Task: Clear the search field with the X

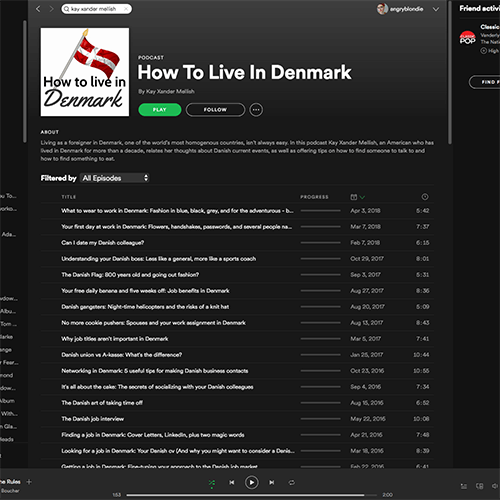Action: click(126, 9)
